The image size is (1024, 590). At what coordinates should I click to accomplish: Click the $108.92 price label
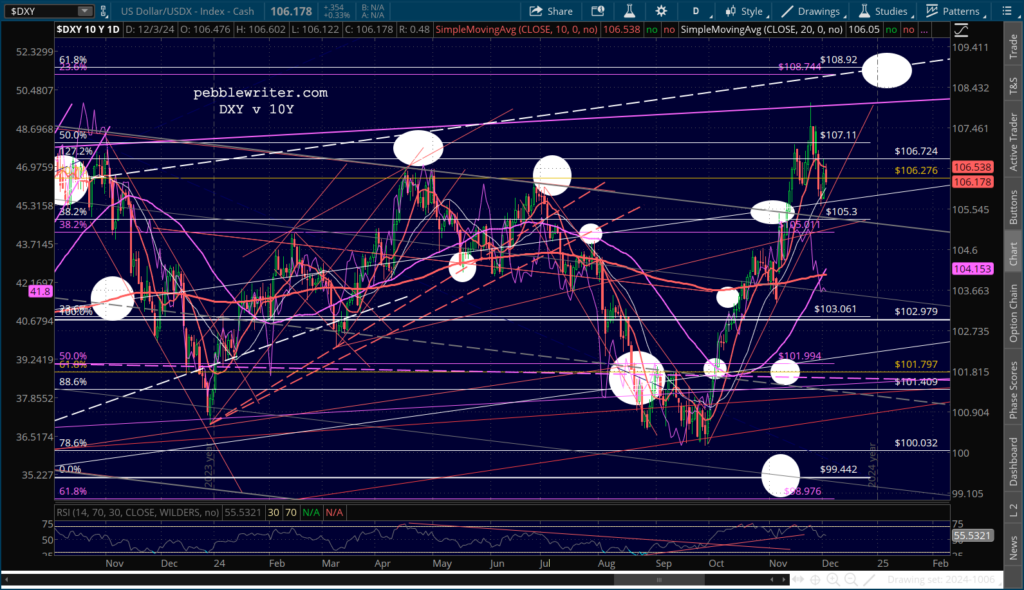point(839,59)
